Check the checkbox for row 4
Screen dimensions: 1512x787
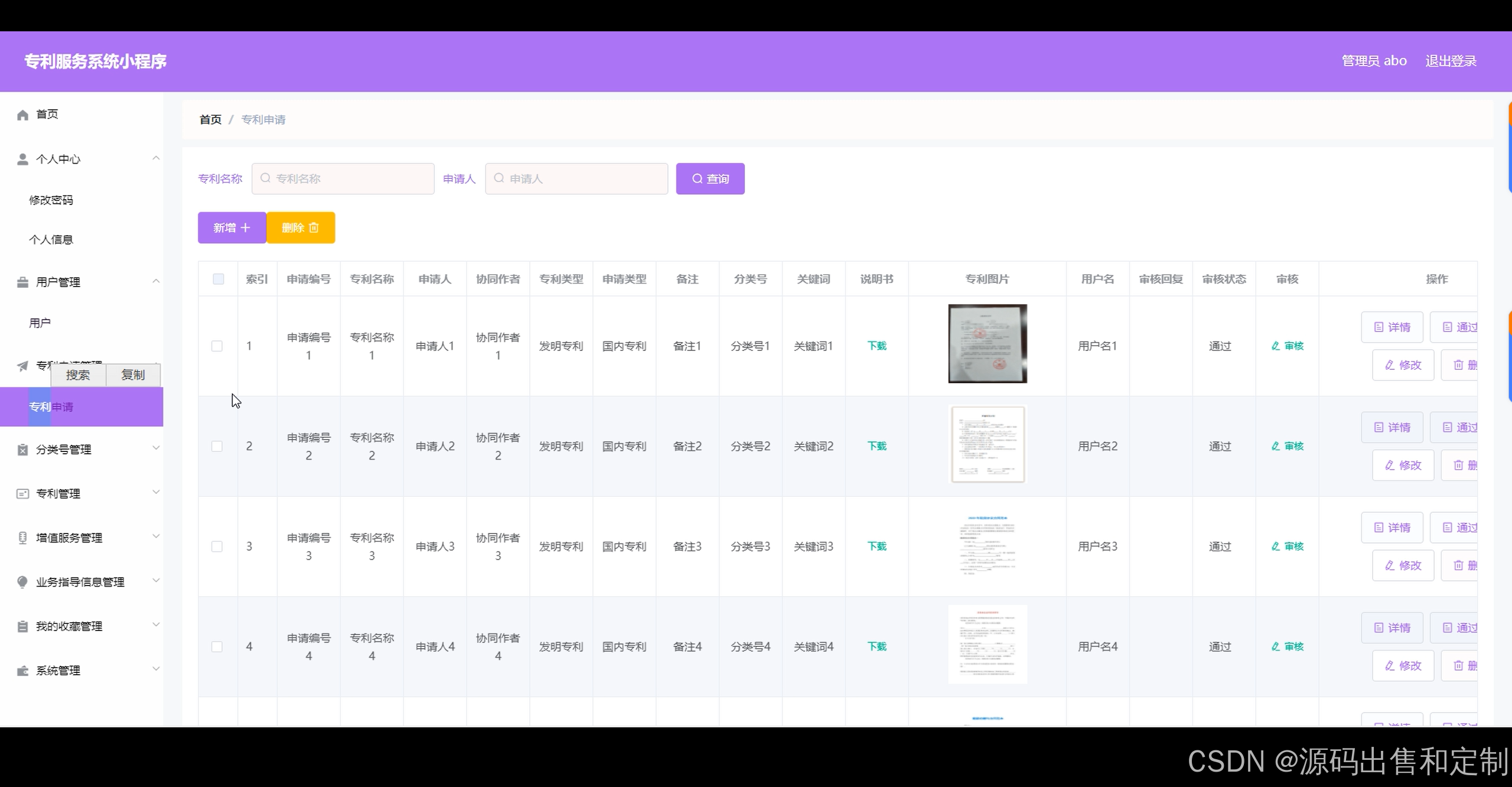[x=217, y=646]
